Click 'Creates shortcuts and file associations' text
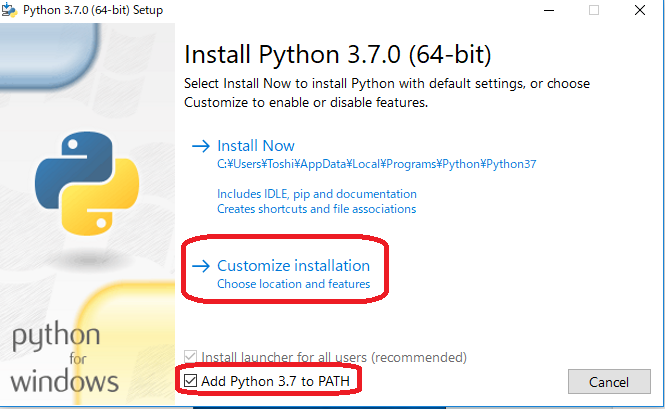Viewport: 665px width, 409px height. (x=316, y=209)
